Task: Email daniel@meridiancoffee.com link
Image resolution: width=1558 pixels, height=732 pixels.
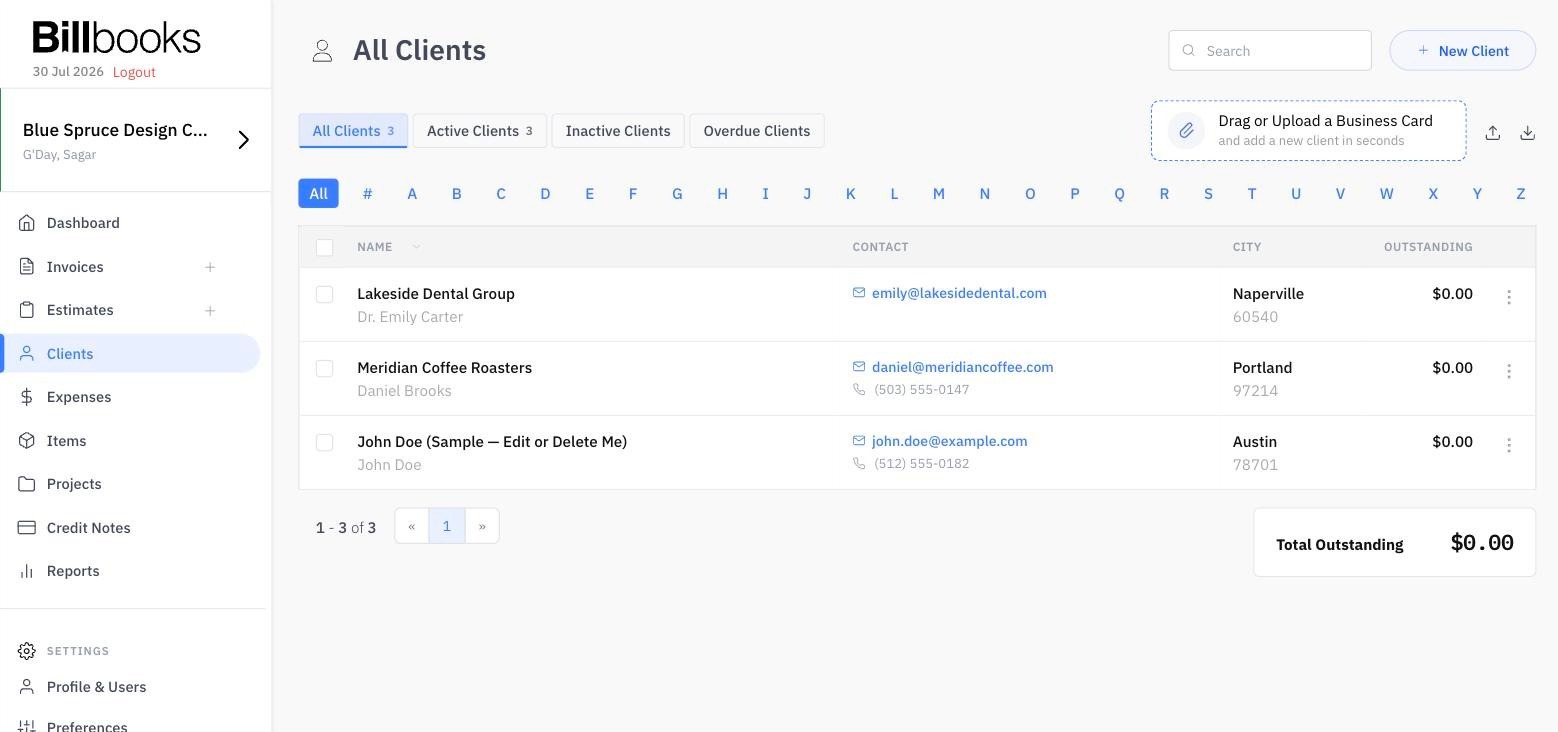Action: click(x=963, y=367)
